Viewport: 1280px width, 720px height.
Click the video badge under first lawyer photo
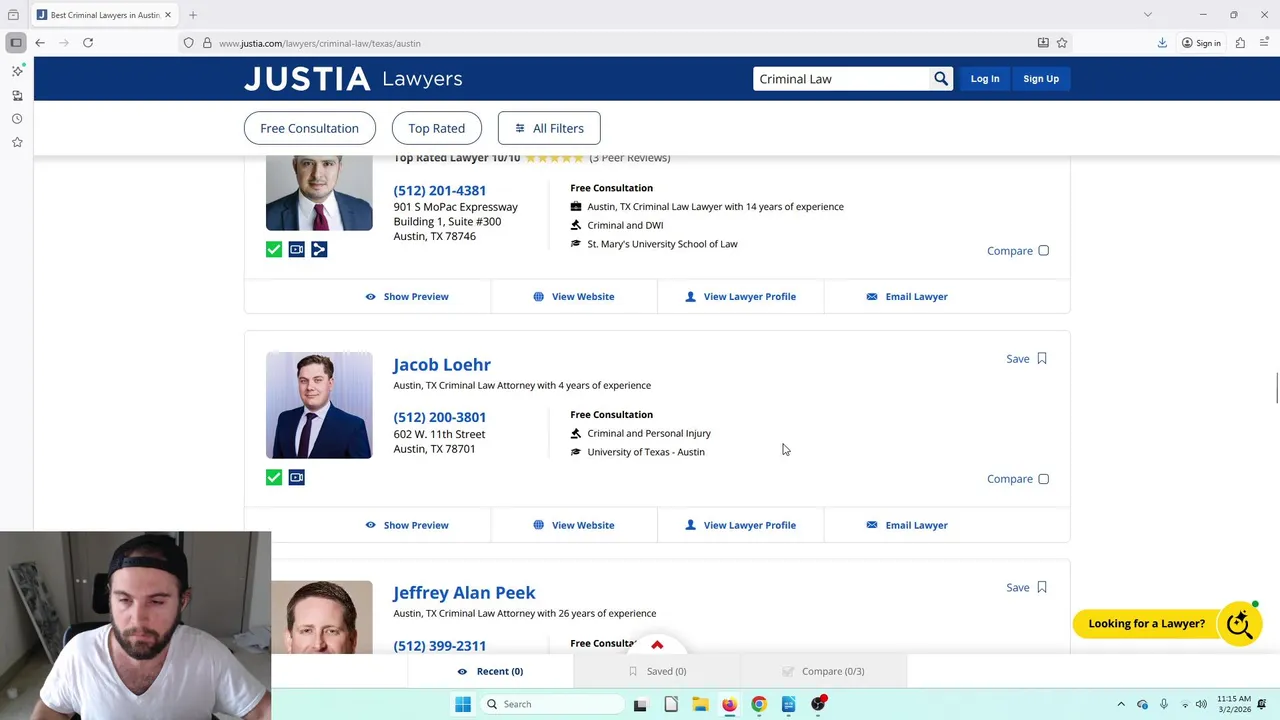(297, 249)
